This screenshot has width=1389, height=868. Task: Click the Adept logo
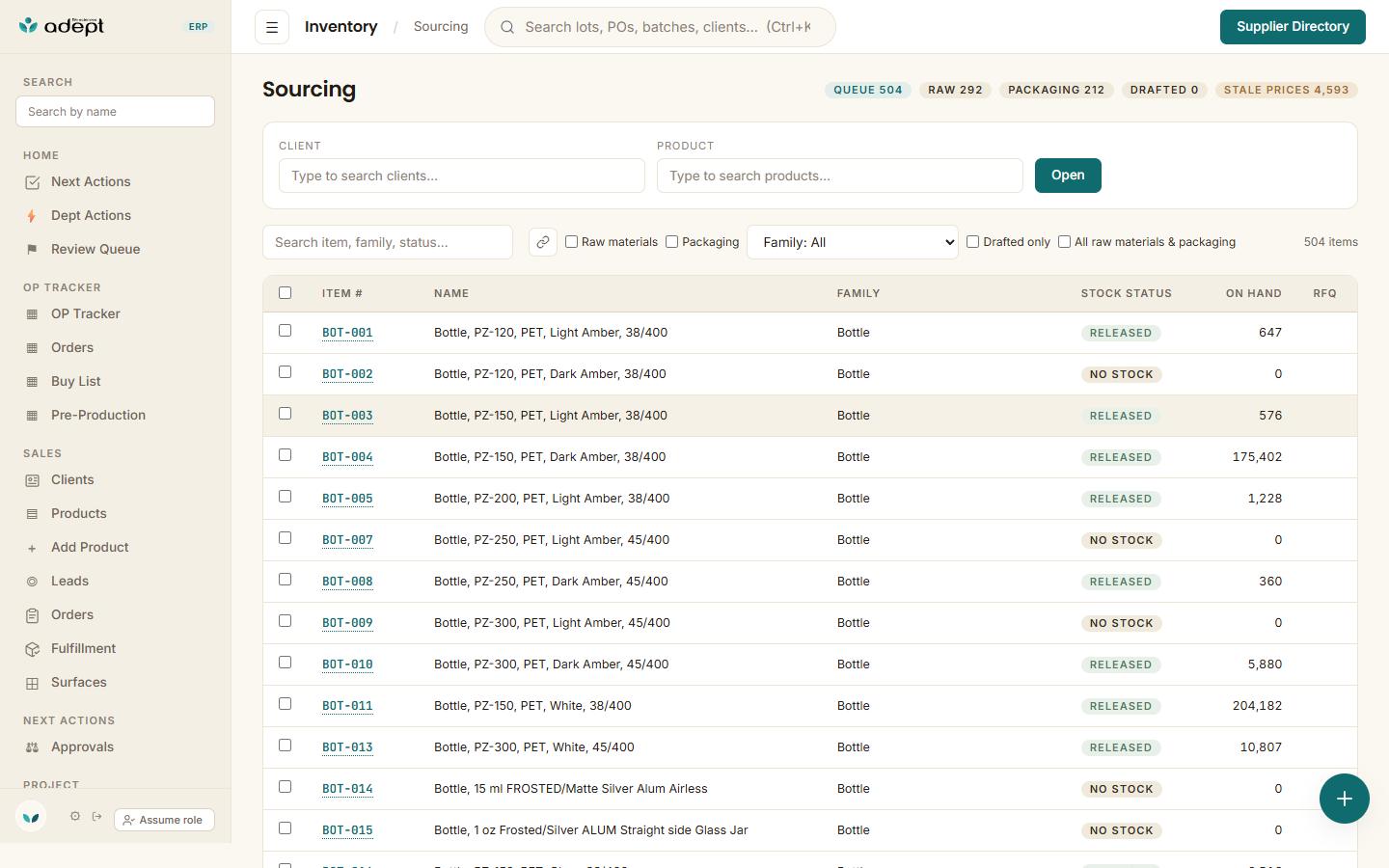(x=62, y=26)
